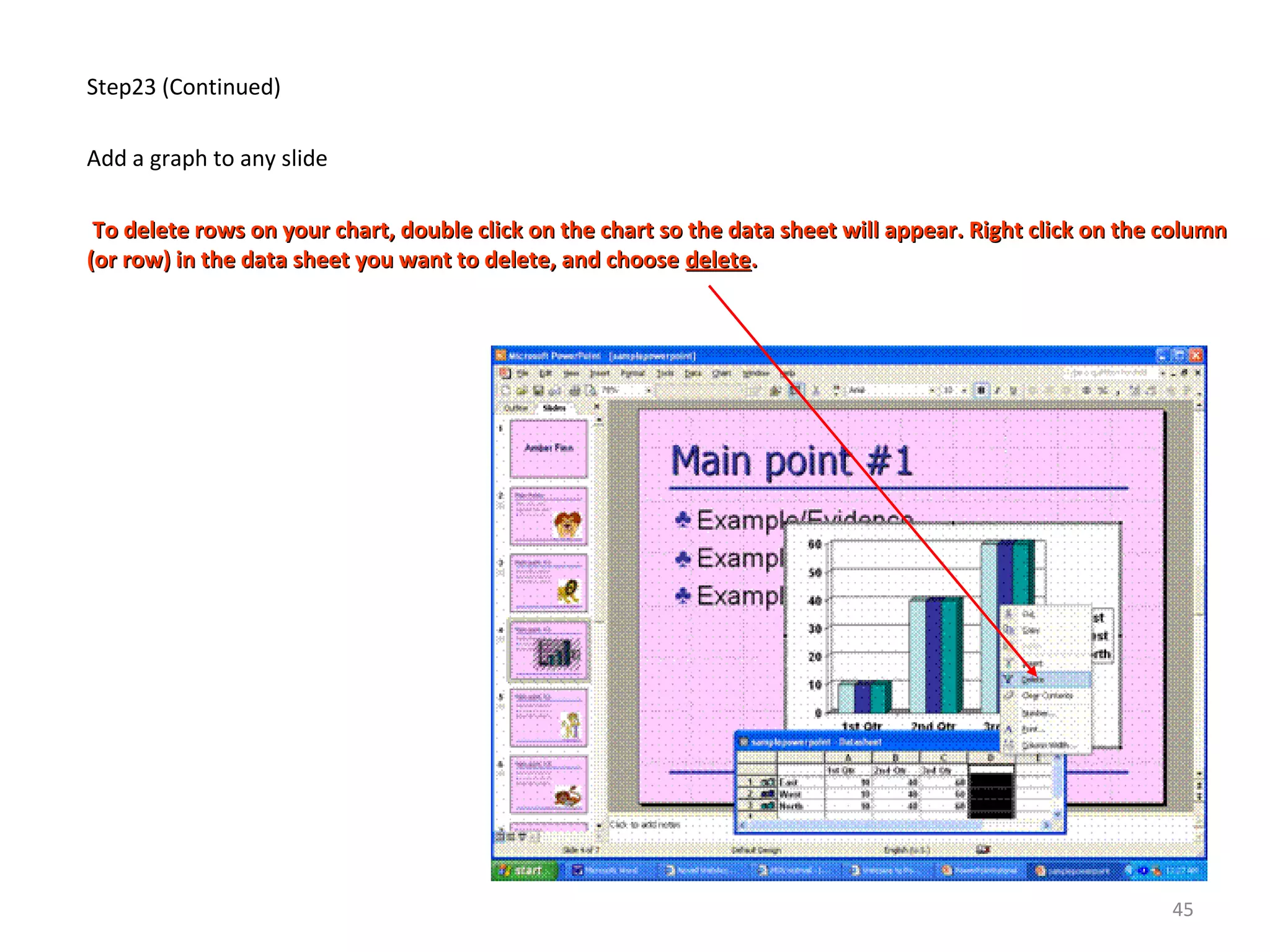Close the Outline/Slides pane
Viewport: 1270px width, 952px height.
coord(597,407)
